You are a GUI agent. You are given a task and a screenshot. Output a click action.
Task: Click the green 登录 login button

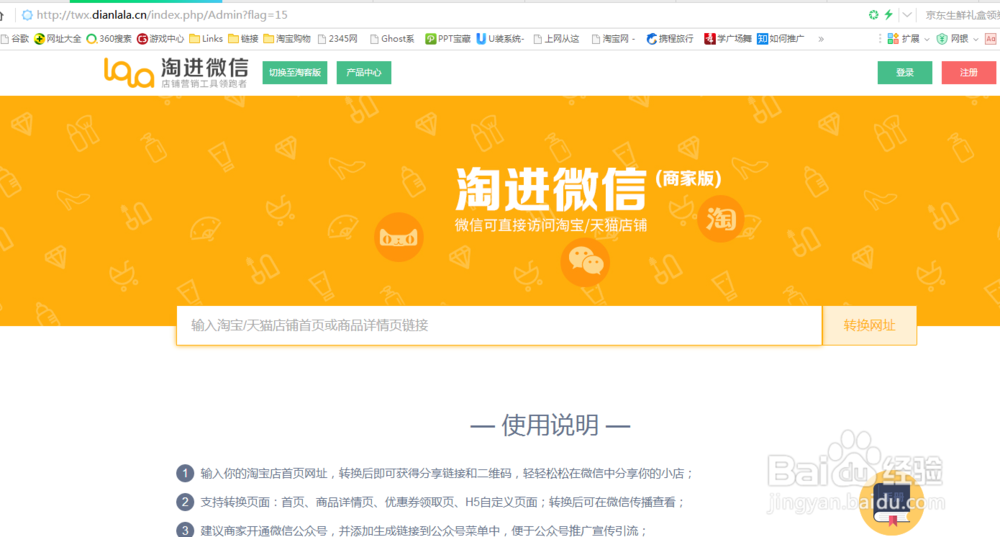click(904, 73)
